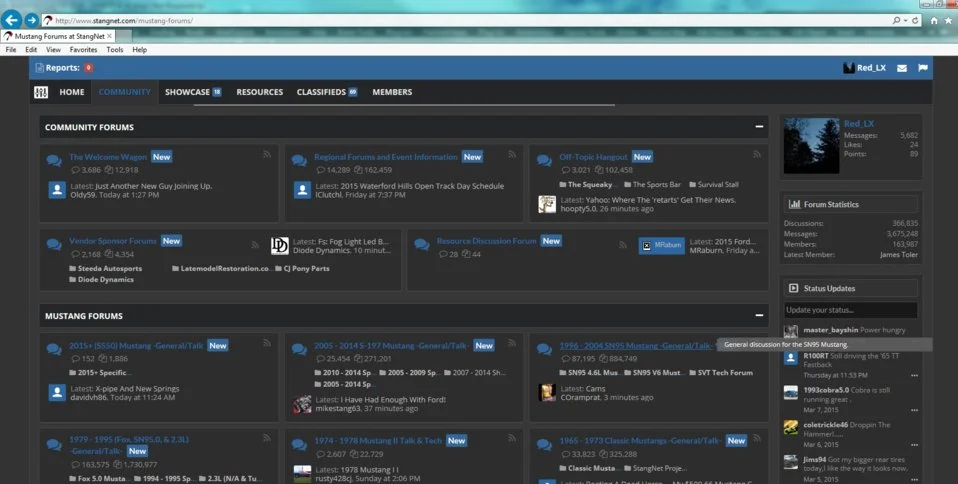This screenshot has width=958, height=484.
Task: Click browser home icon
Action: coord(934,20)
